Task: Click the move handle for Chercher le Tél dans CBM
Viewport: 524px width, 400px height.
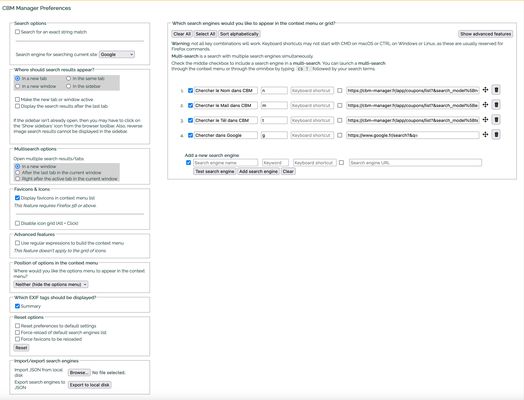Action: 485,120
